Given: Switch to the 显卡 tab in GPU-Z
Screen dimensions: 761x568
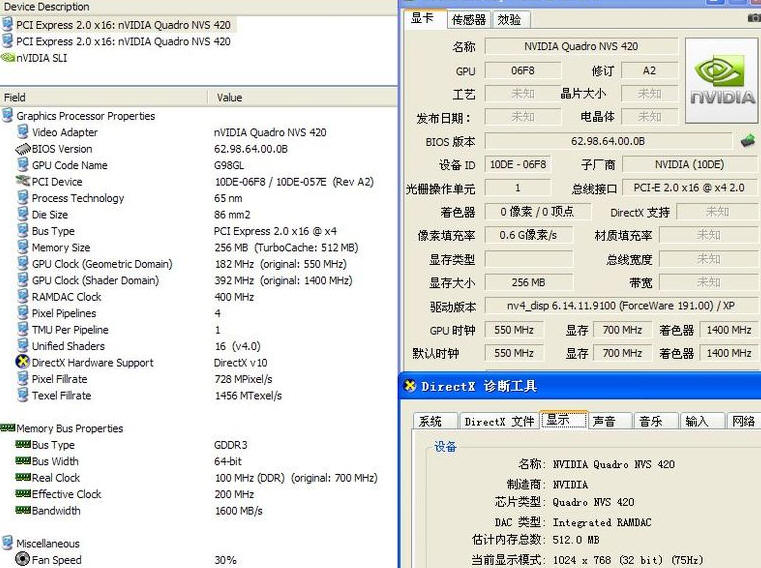Looking at the screenshot, I should tap(423, 19).
